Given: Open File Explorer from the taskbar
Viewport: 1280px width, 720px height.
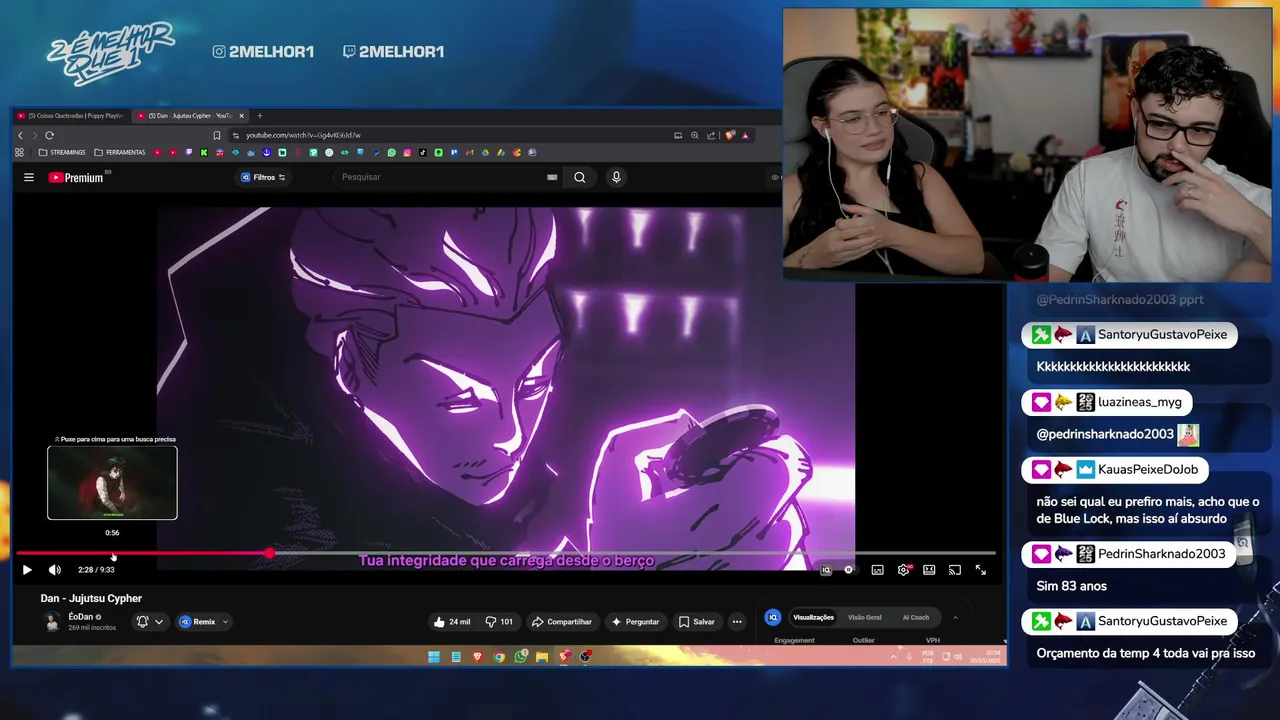Looking at the screenshot, I should pyautogui.click(x=542, y=657).
